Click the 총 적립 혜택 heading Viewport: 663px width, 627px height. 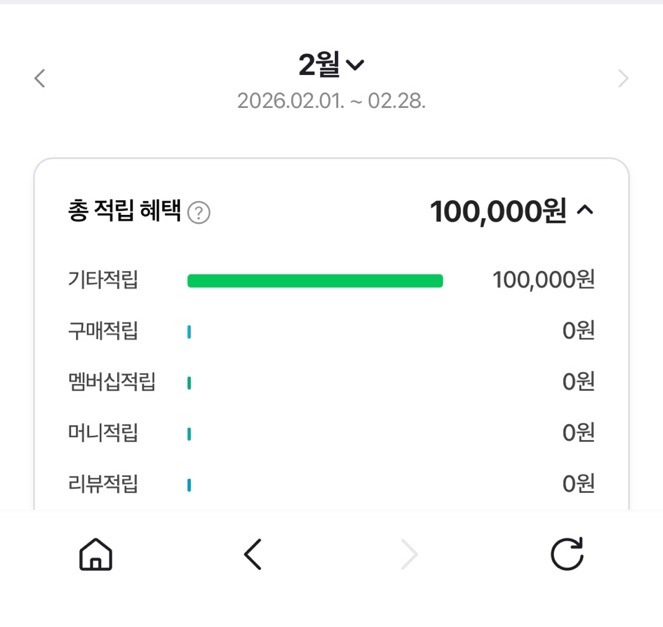pyautogui.click(x=124, y=212)
